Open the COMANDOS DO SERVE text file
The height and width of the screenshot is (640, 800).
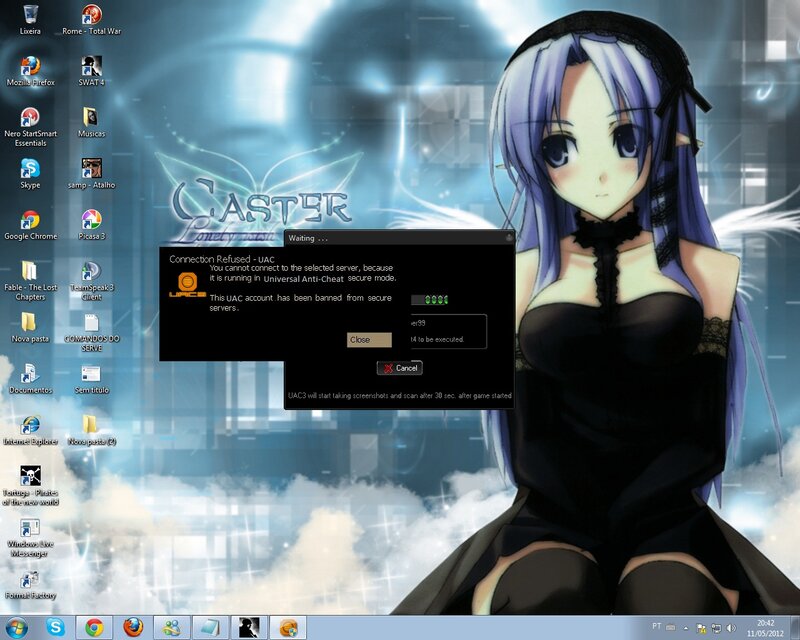(x=91, y=333)
